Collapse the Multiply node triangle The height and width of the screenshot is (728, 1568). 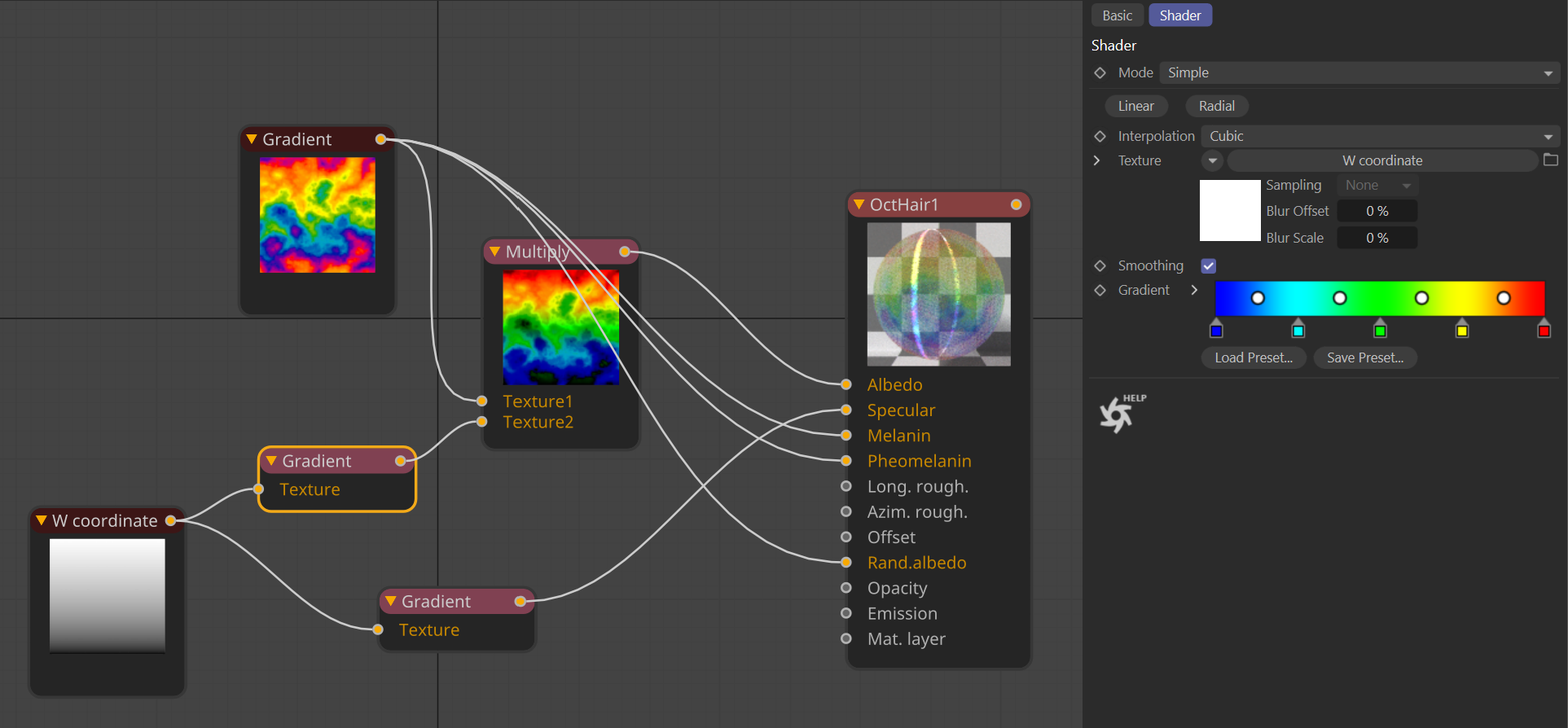[x=494, y=252]
